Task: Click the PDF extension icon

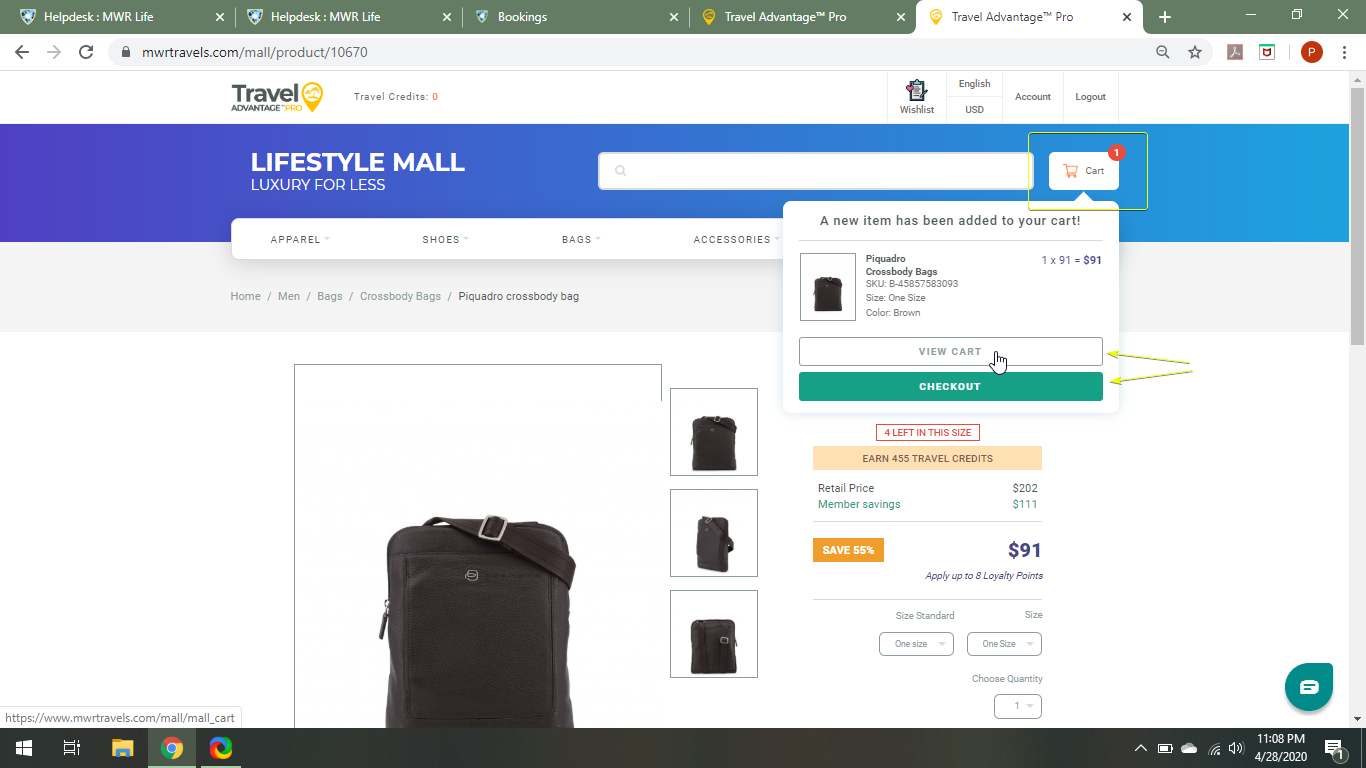Action: [1235, 52]
